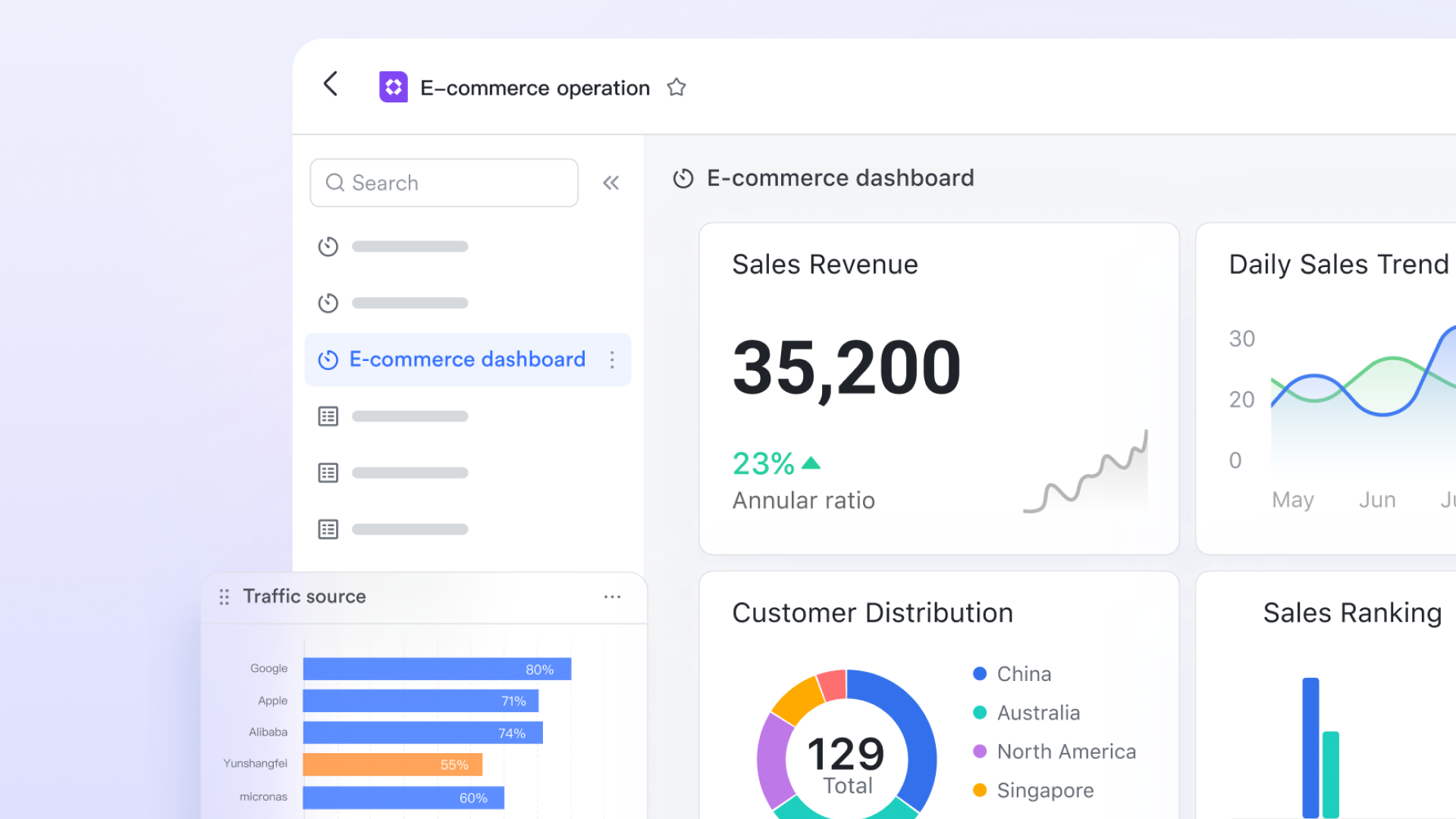
Task: Click the dashboard icon beside E-commerce dashboard sidebar item
Action: tap(328, 359)
